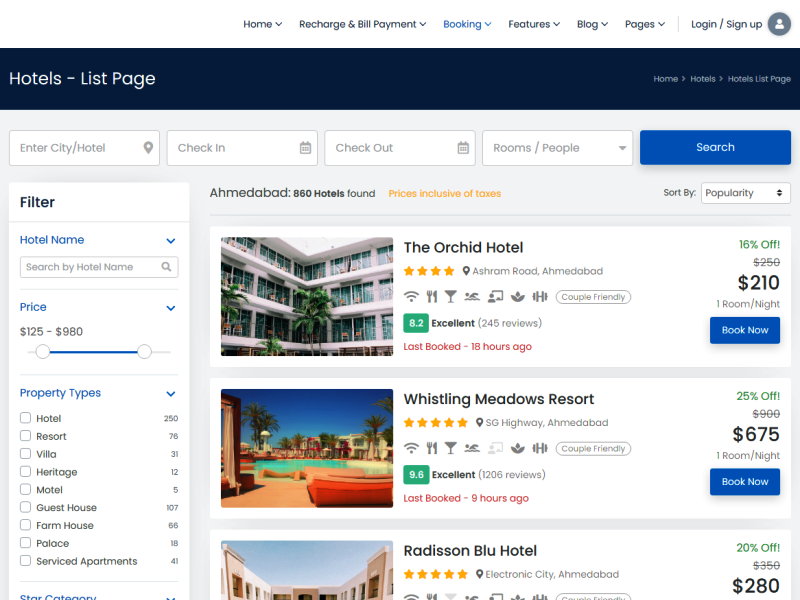The width and height of the screenshot is (800, 600).
Task: Check the Resort property type filter
Action: [25, 436]
